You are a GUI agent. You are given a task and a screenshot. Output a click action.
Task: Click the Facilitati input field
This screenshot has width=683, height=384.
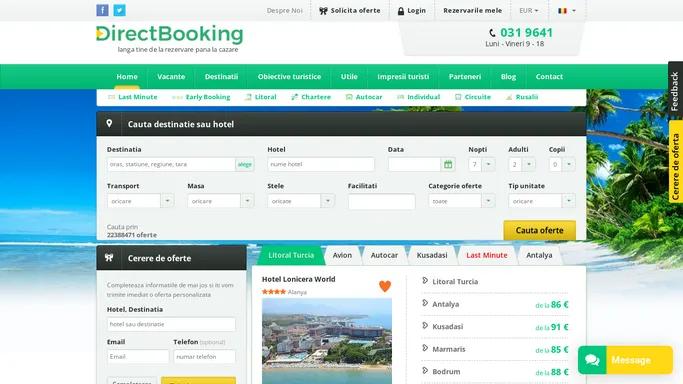382,202
